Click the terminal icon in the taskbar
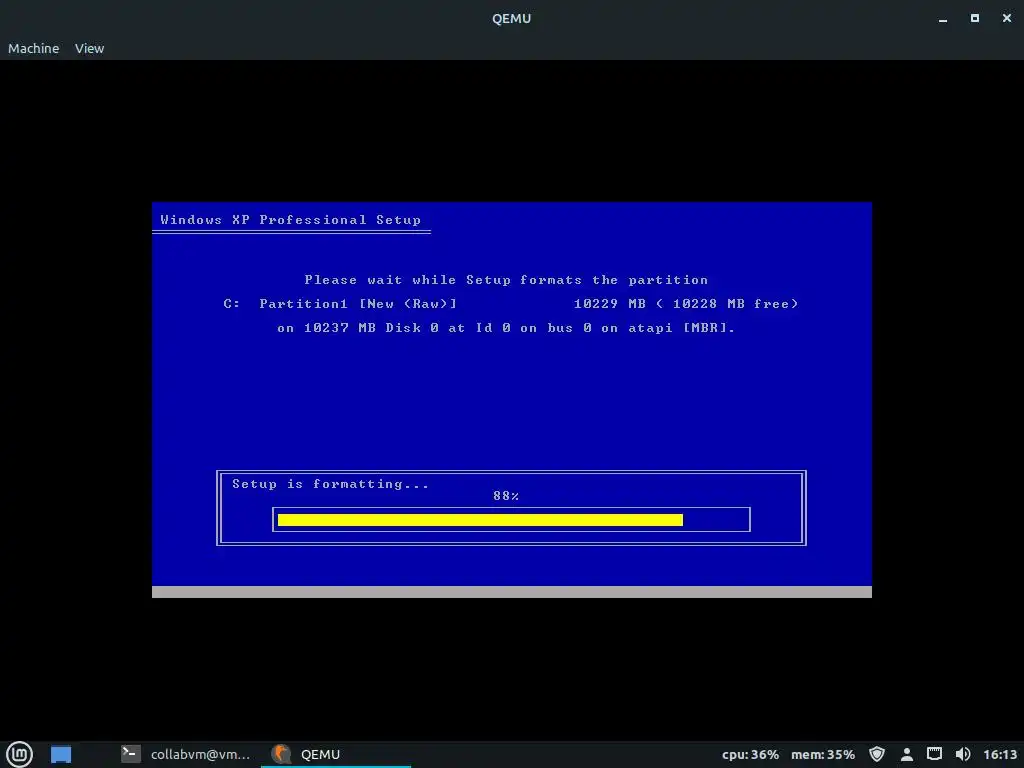The image size is (1024, 768). 131,754
